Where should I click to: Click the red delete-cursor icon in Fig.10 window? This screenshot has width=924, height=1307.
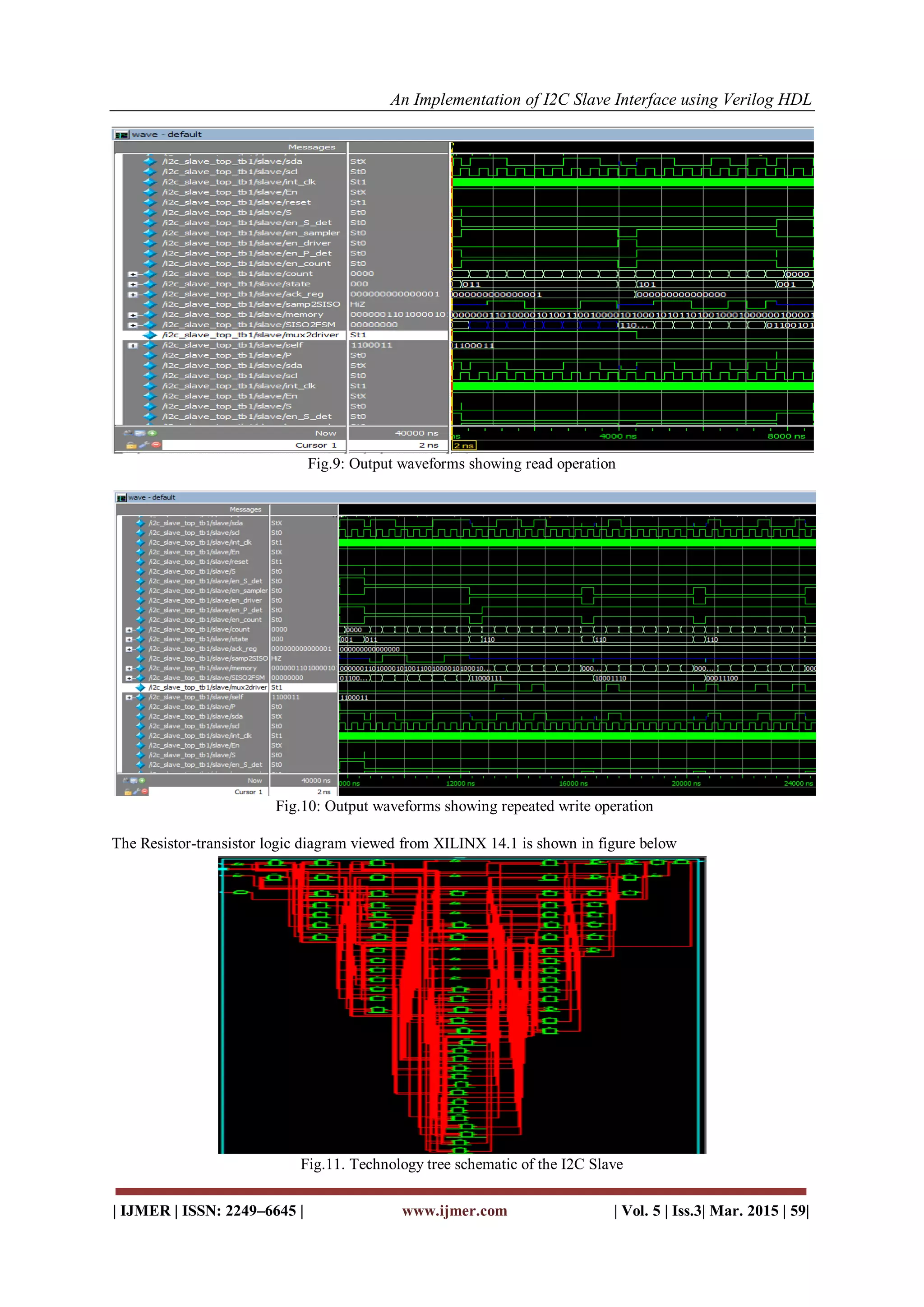(144, 791)
